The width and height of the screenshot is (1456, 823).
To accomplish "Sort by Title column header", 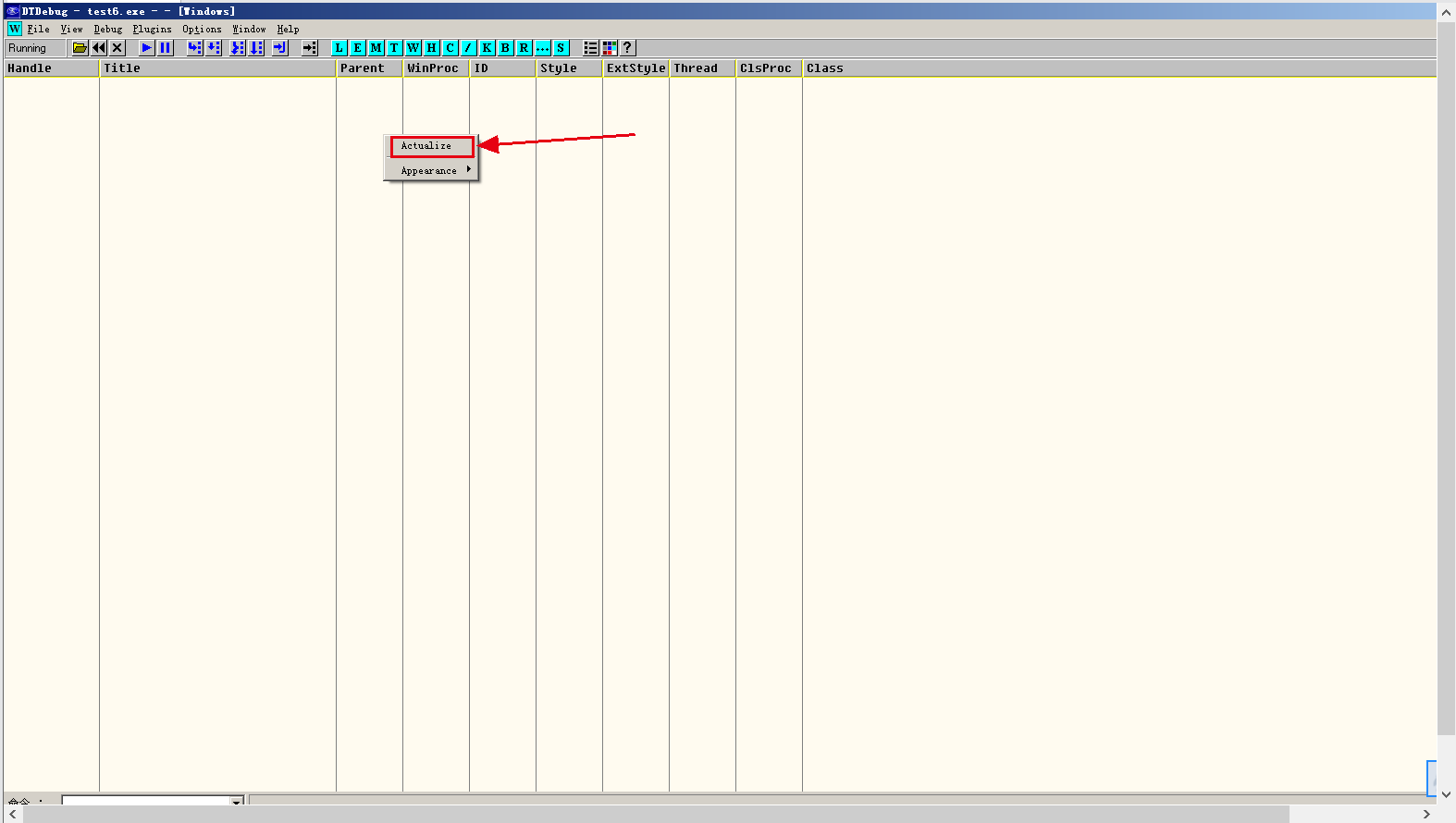I will (x=217, y=68).
